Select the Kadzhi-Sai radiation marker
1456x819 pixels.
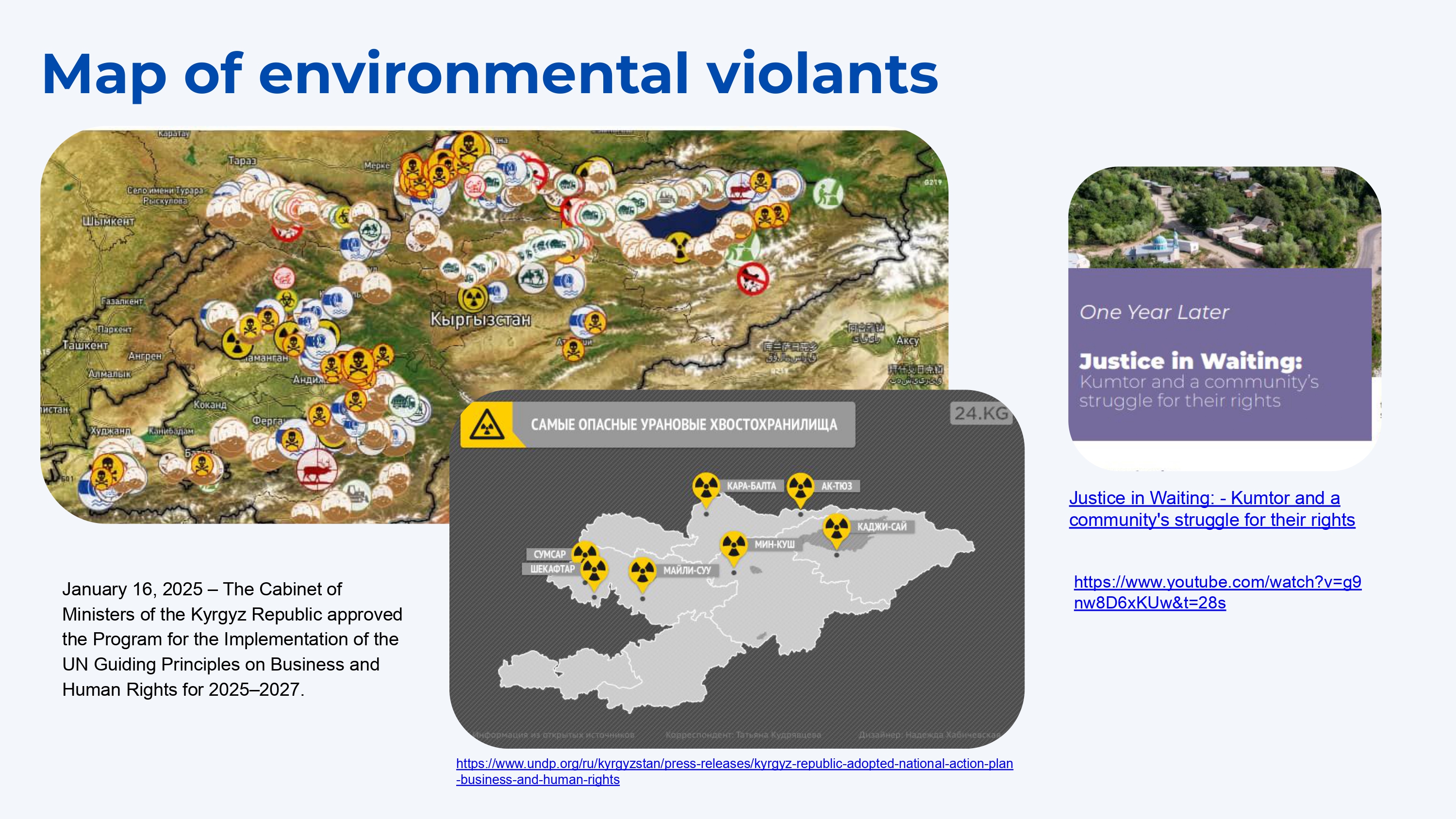837,528
